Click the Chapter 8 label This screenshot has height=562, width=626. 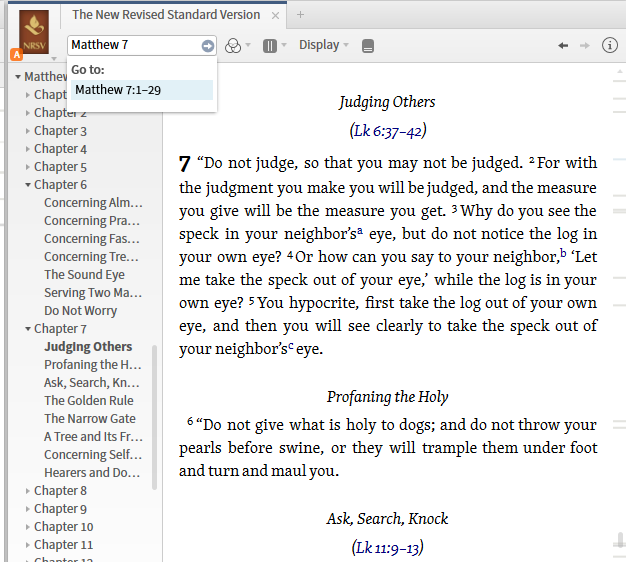pyautogui.click(x=60, y=491)
